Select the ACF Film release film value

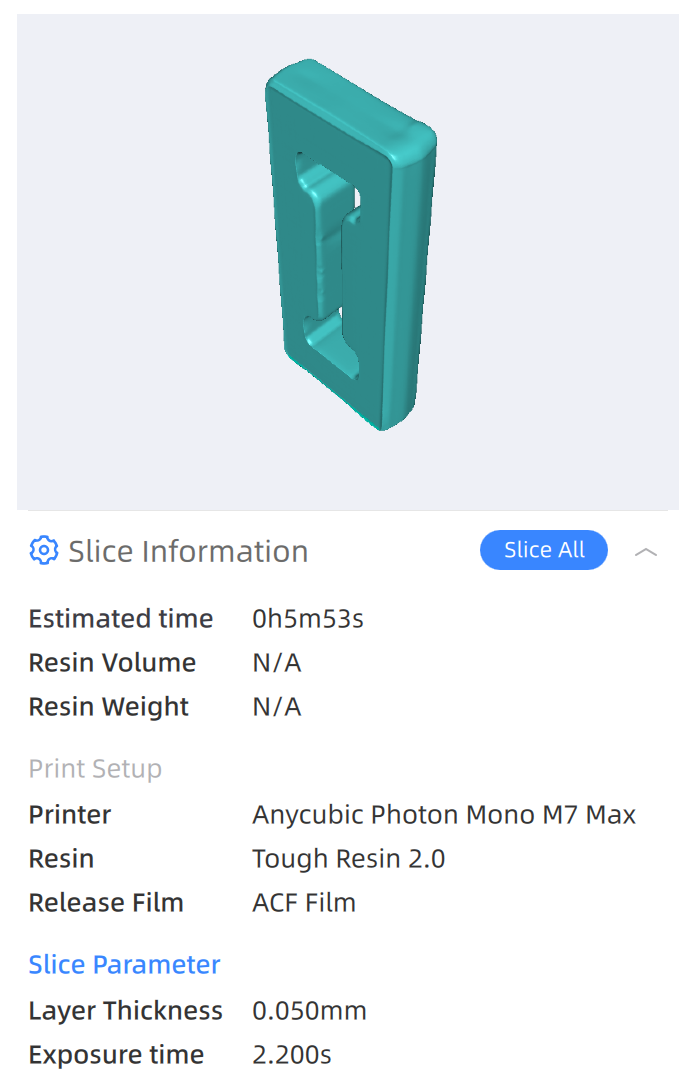[304, 903]
